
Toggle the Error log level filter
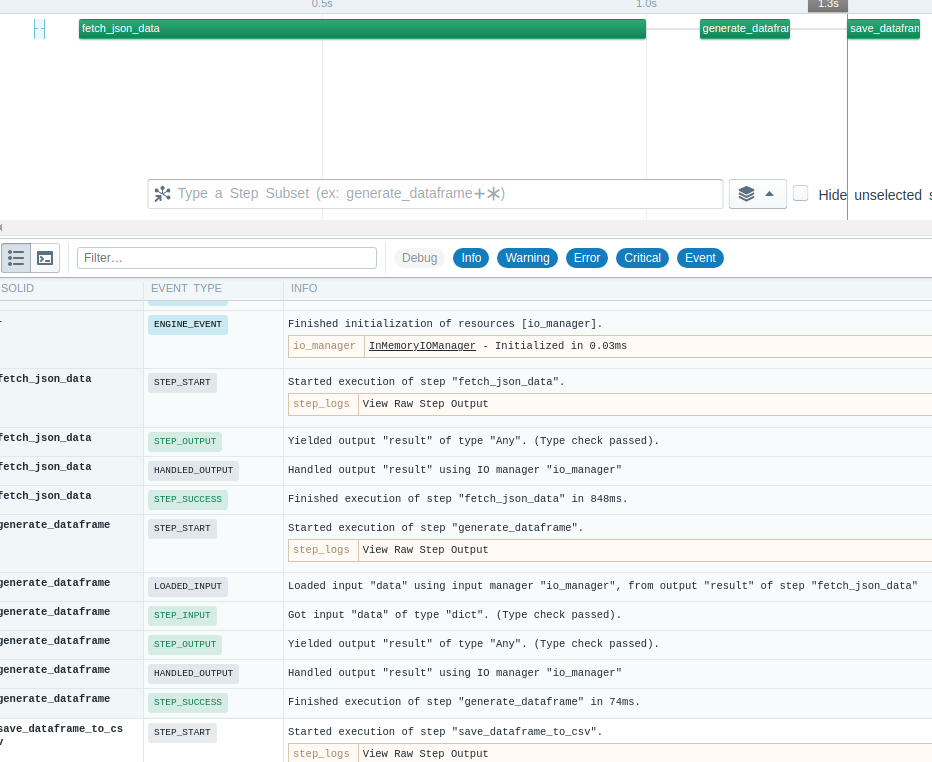coord(587,258)
